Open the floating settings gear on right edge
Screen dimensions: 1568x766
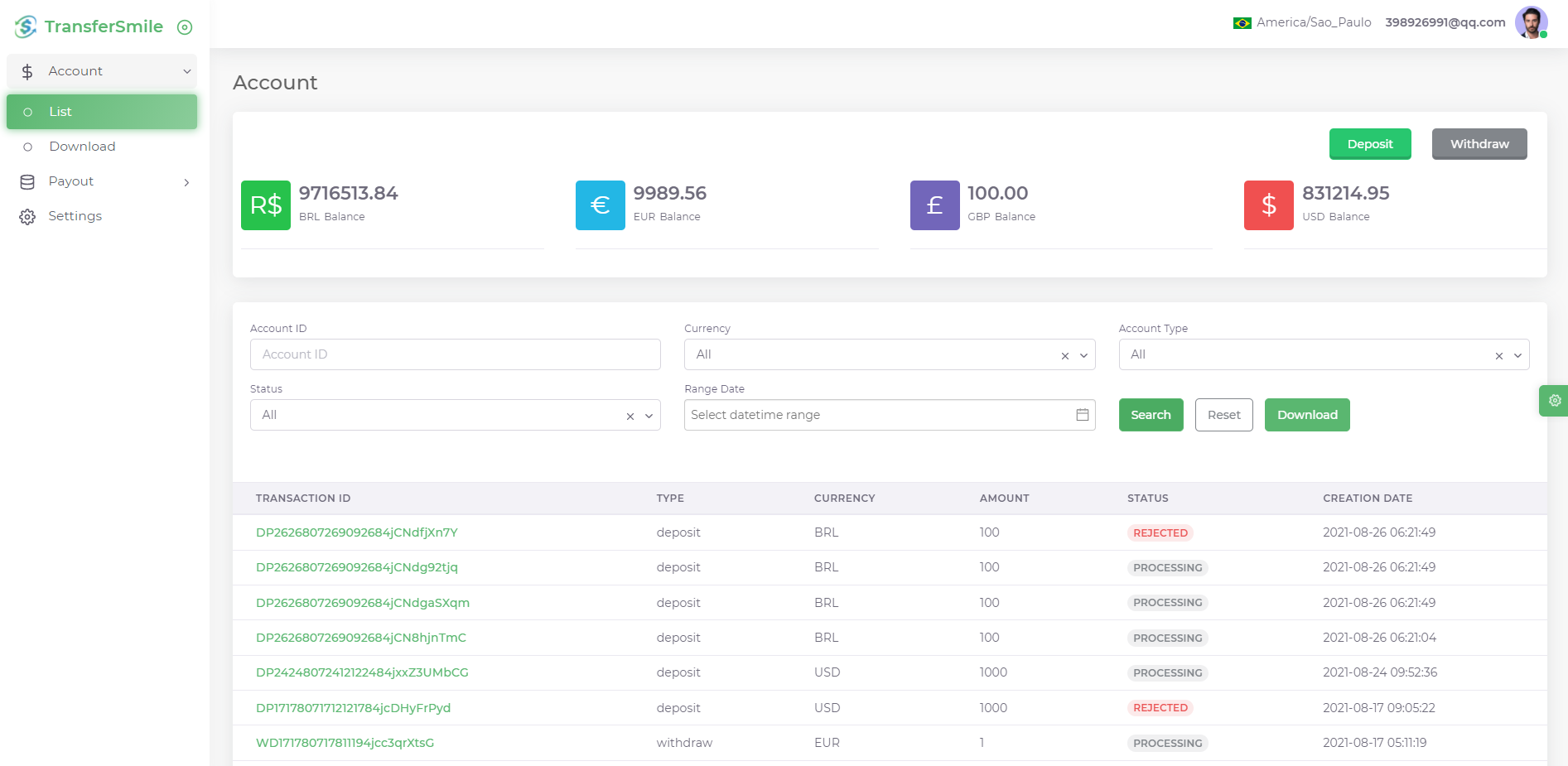coord(1555,401)
